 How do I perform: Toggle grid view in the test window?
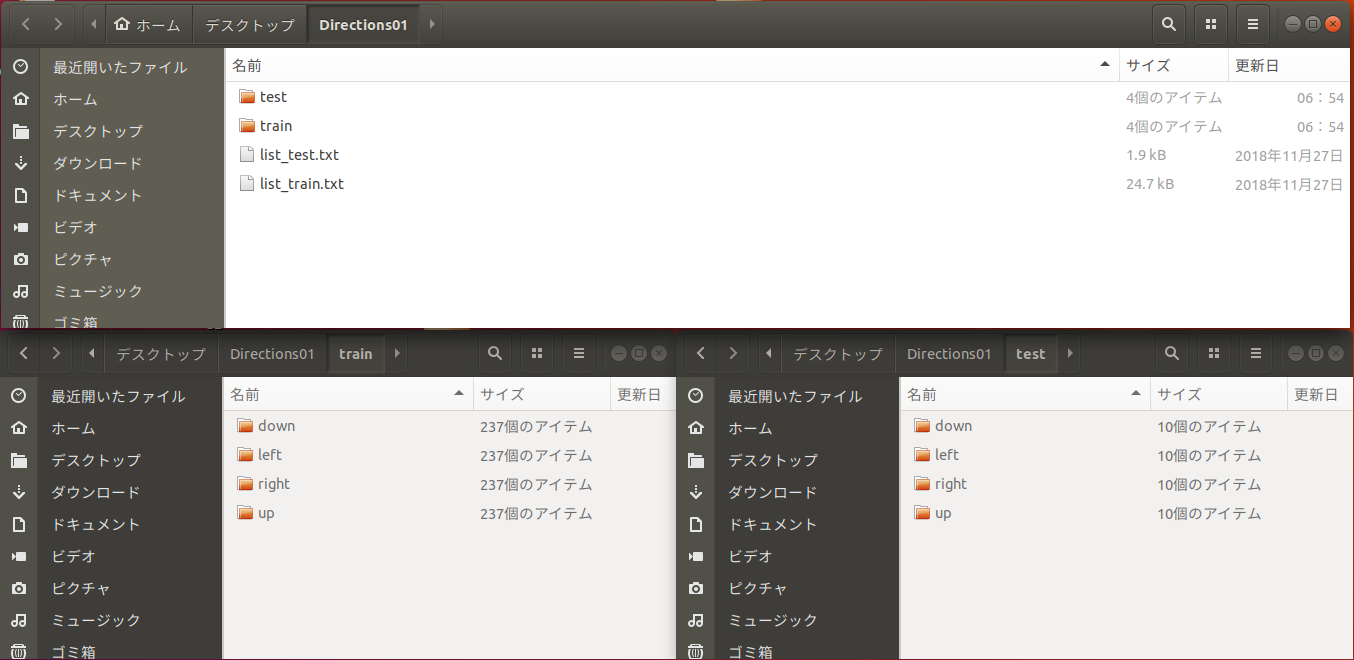coord(1214,353)
